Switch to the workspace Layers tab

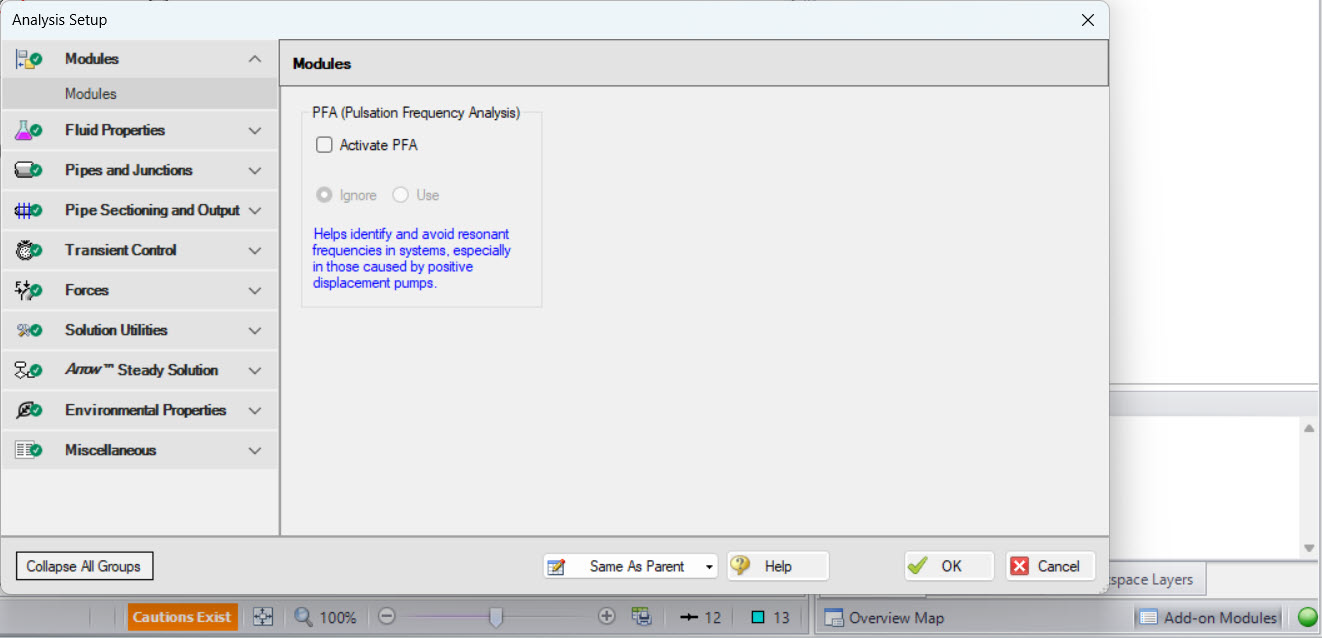coord(1157,580)
